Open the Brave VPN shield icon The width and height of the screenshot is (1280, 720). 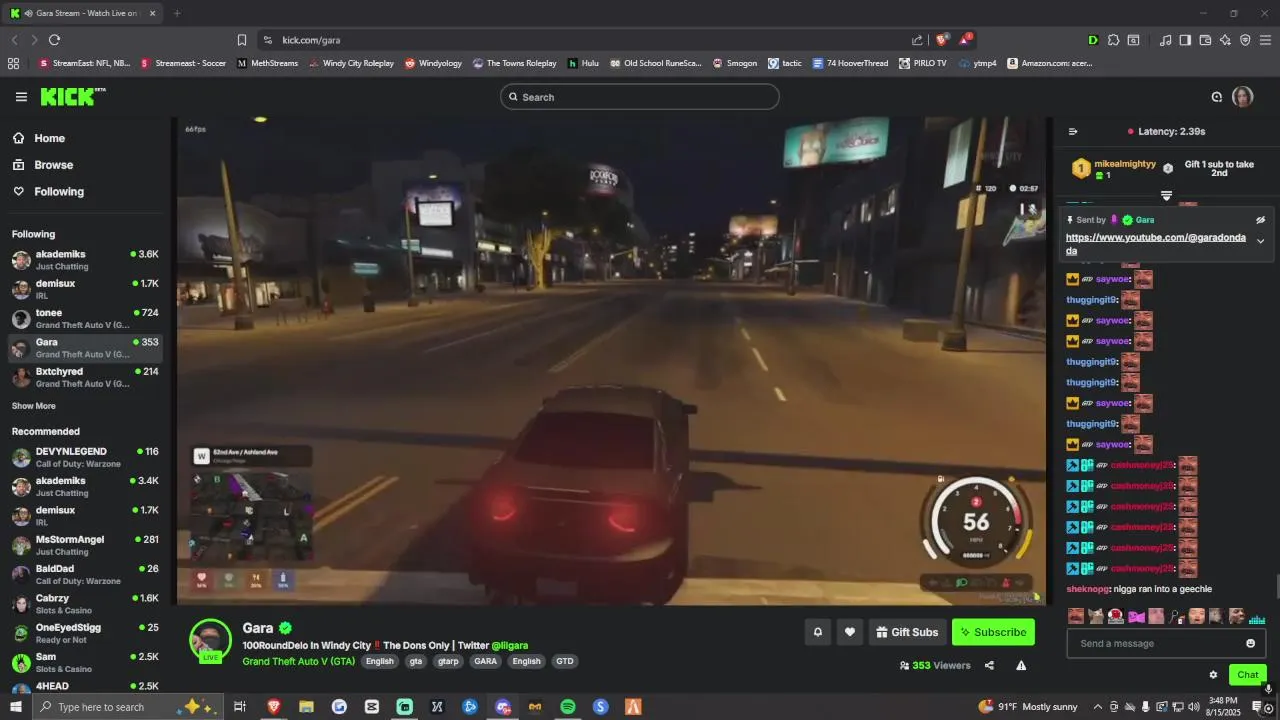tap(1245, 40)
